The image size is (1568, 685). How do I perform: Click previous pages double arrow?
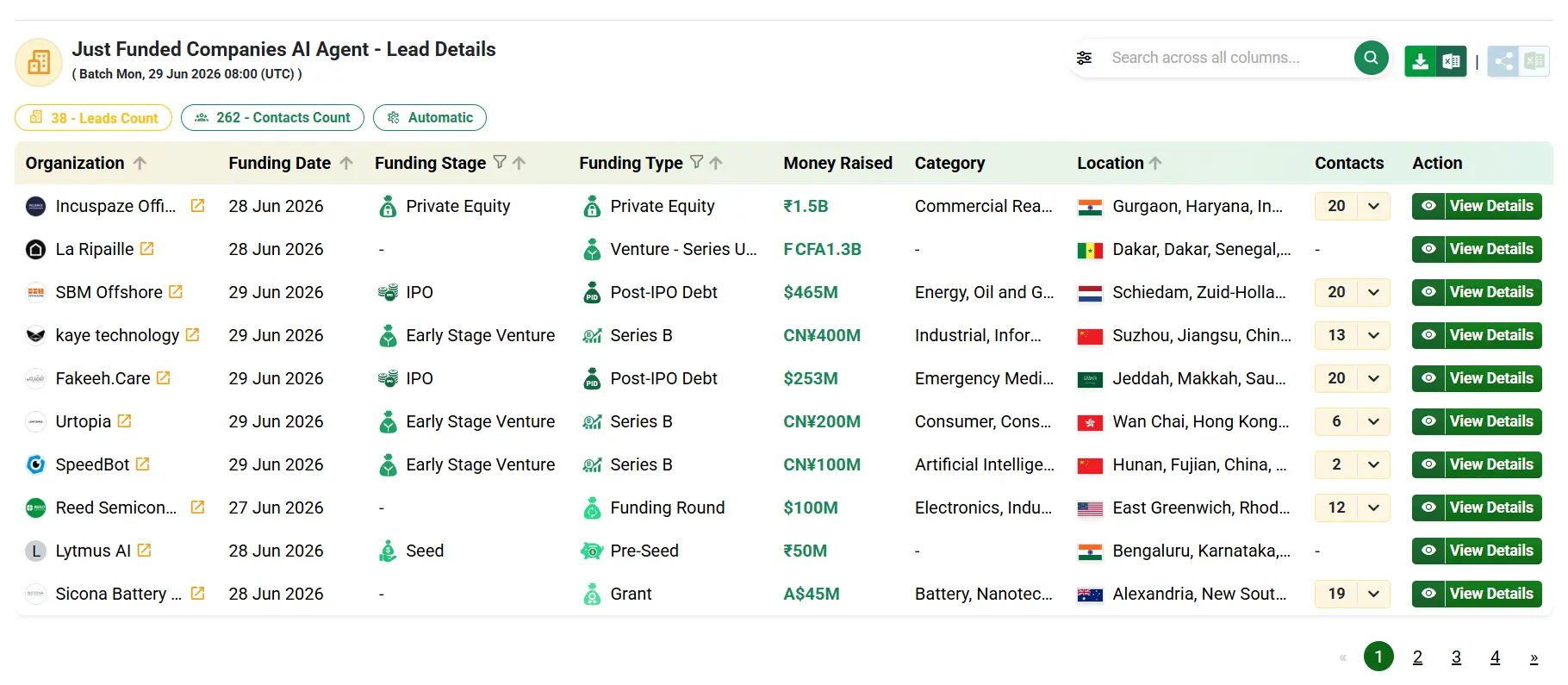pos(1342,657)
